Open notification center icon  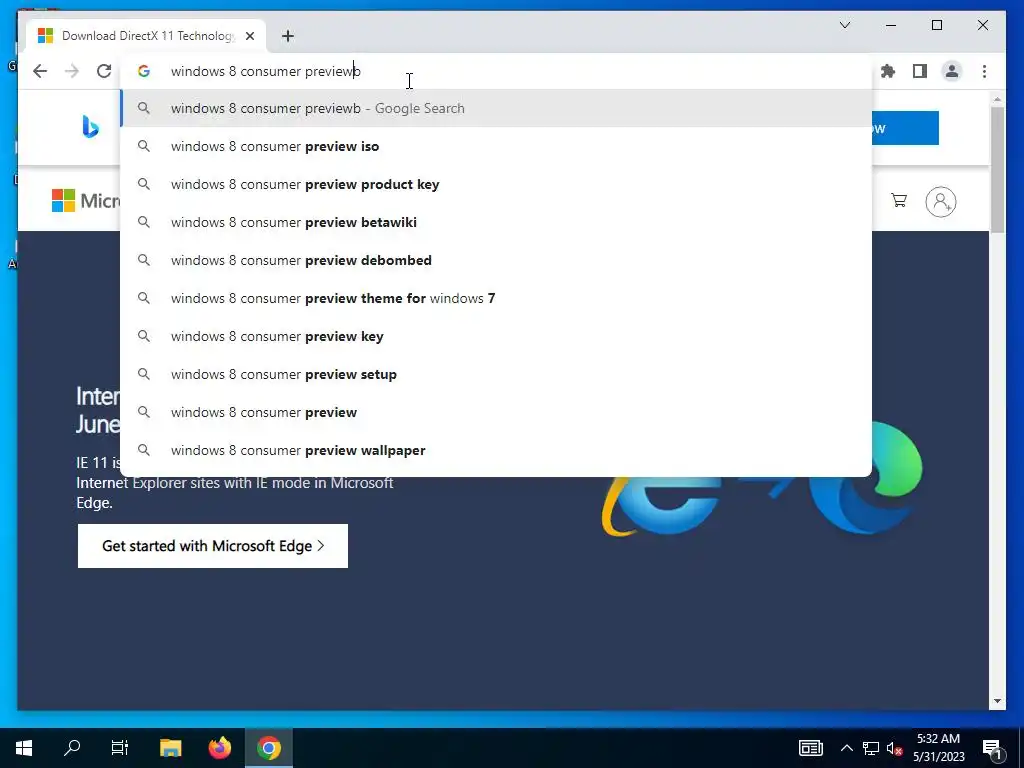point(992,748)
